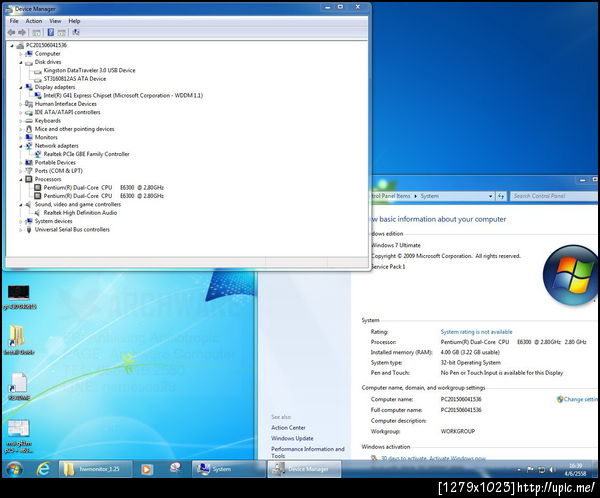The image size is (600, 498).
Task: Select ST3160812AS ATA Device
Action: 75,79
